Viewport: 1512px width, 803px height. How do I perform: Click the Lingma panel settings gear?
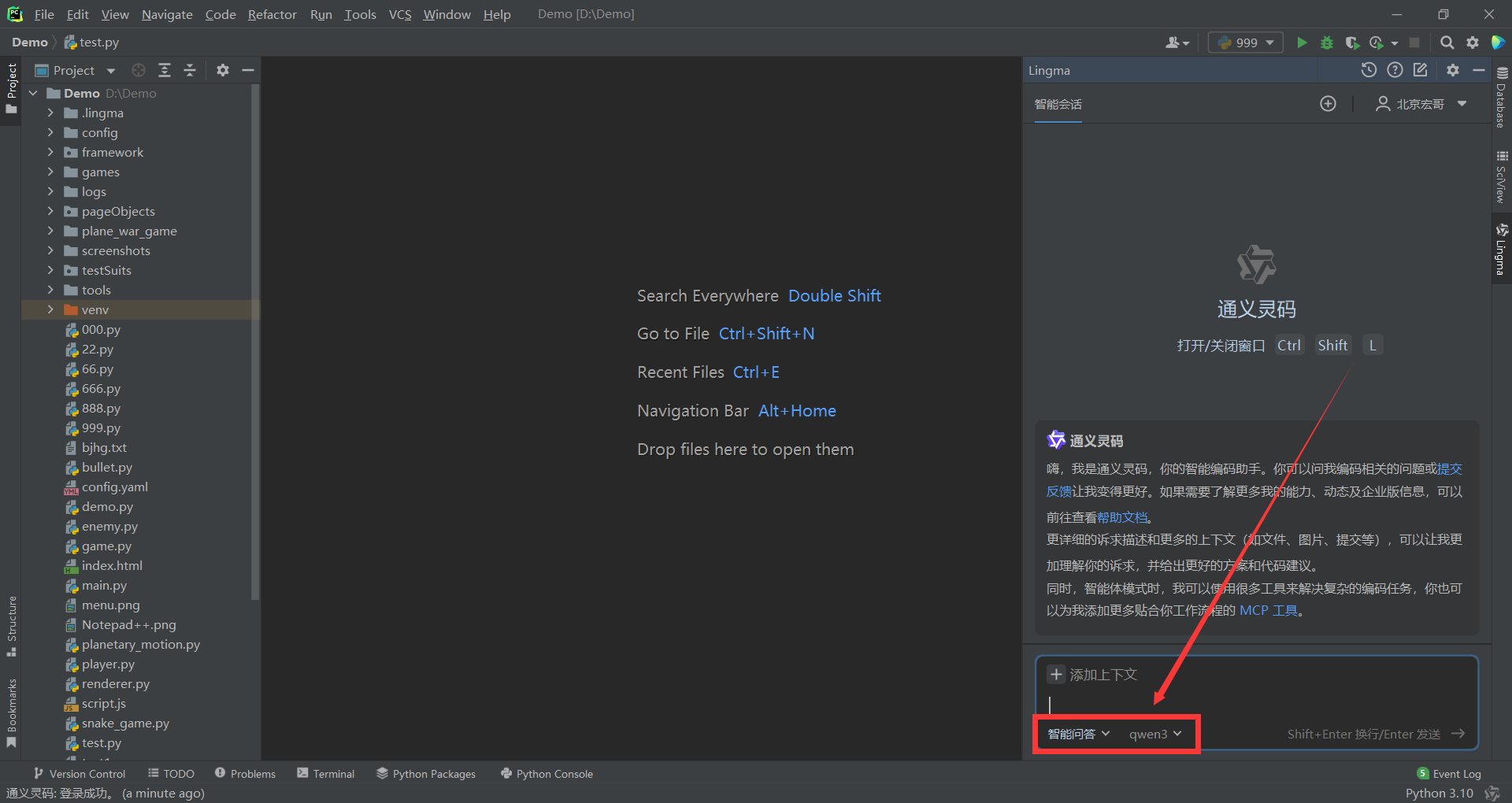coord(1453,70)
